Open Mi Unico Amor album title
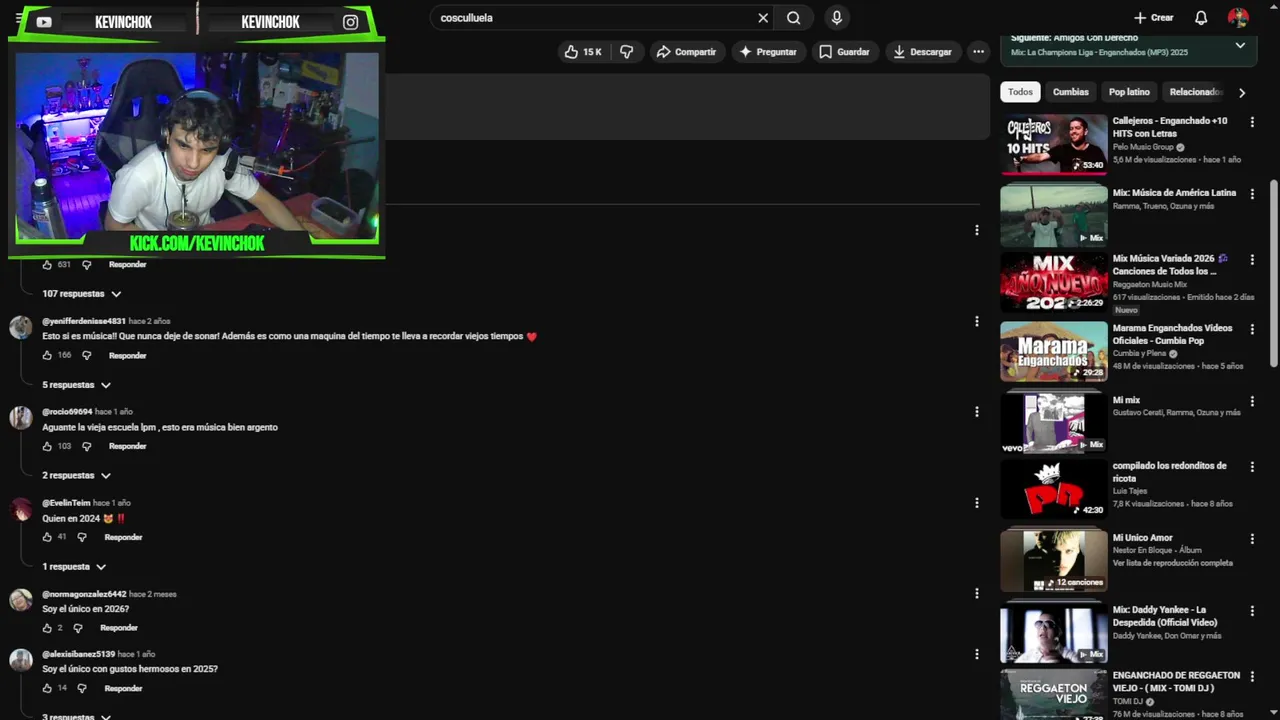The height and width of the screenshot is (720, 1280). 1142,538
